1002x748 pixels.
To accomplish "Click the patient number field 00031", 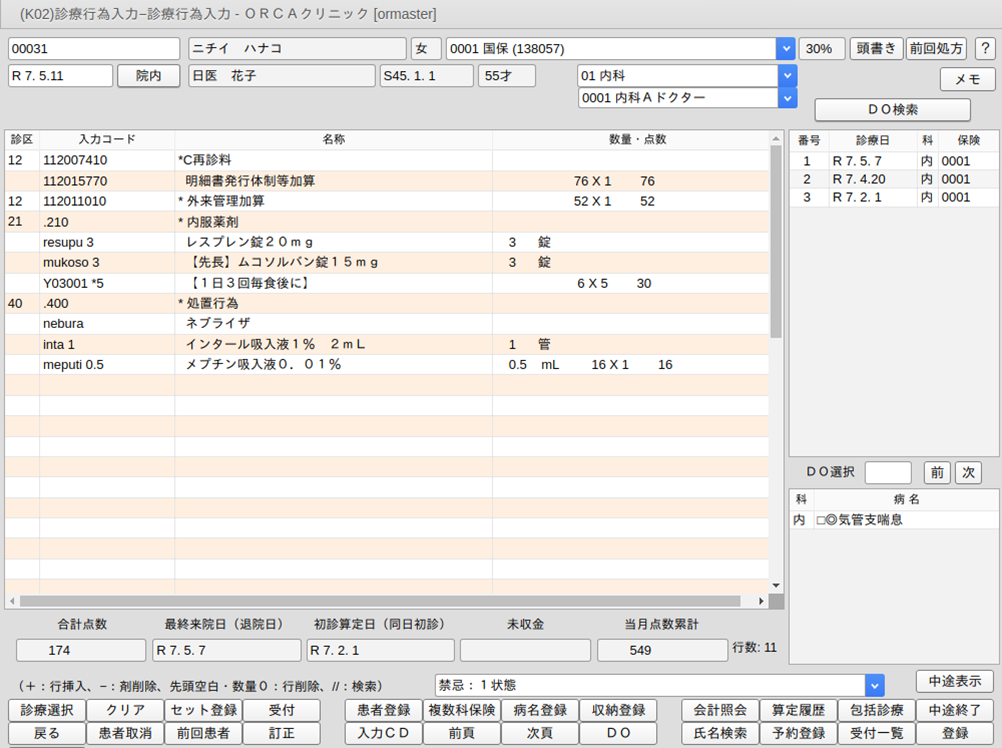I will click(x=94, y=49).
